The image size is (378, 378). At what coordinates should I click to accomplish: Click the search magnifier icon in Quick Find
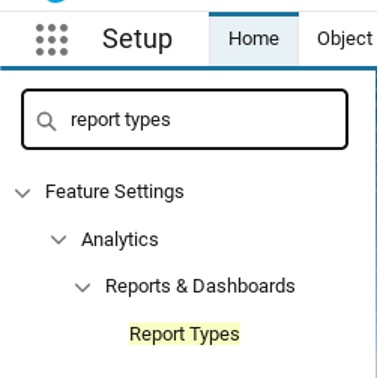pos(46,121)
